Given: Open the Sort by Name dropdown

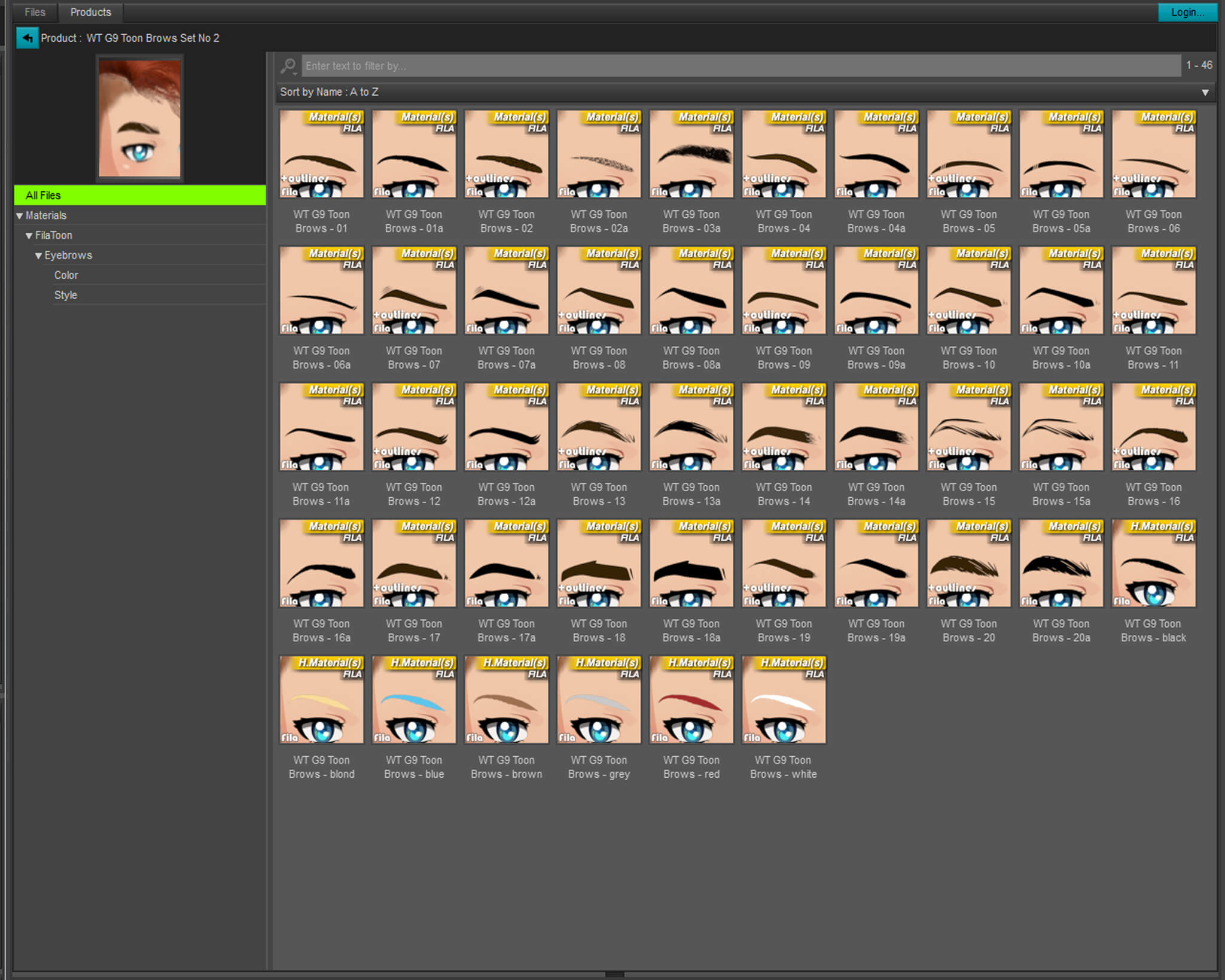Looking at the screenshot, I should 745,92.
